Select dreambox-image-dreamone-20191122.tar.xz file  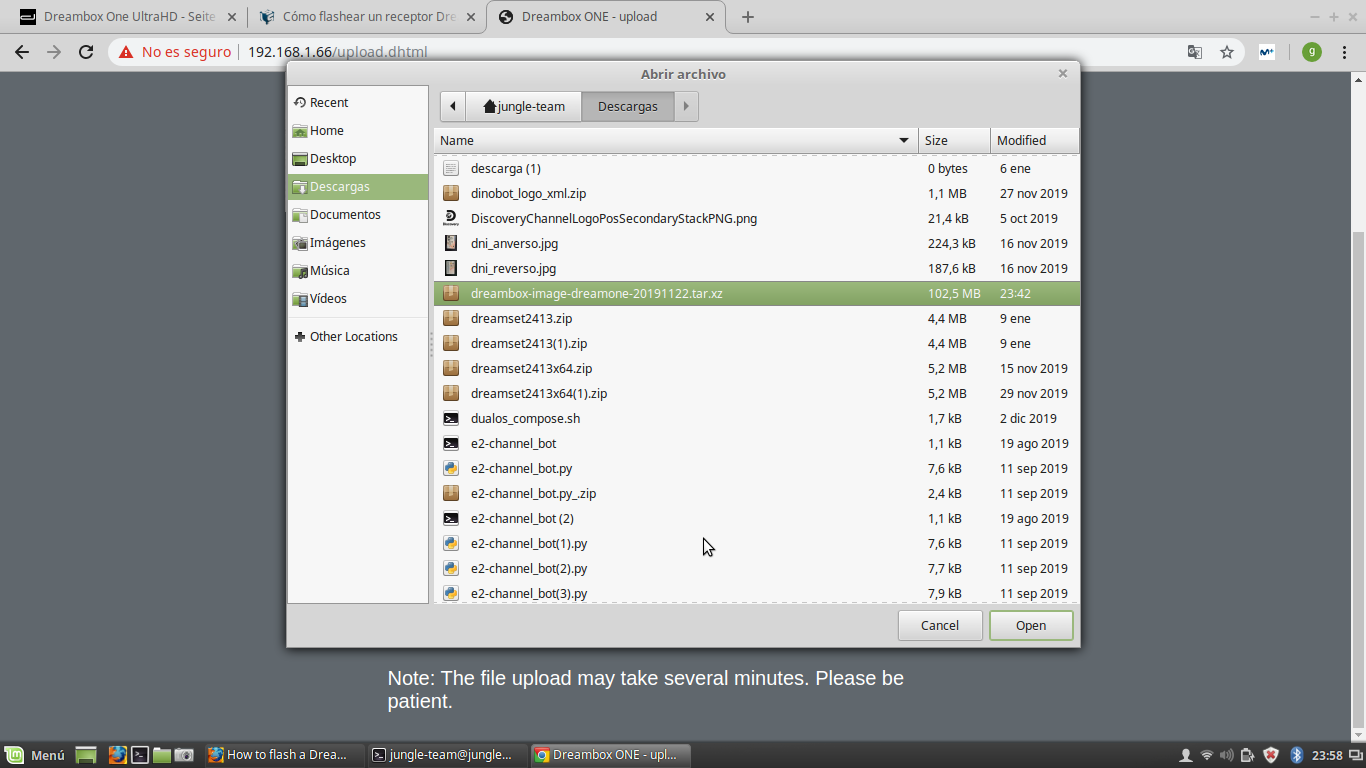[x=596, y=294]
